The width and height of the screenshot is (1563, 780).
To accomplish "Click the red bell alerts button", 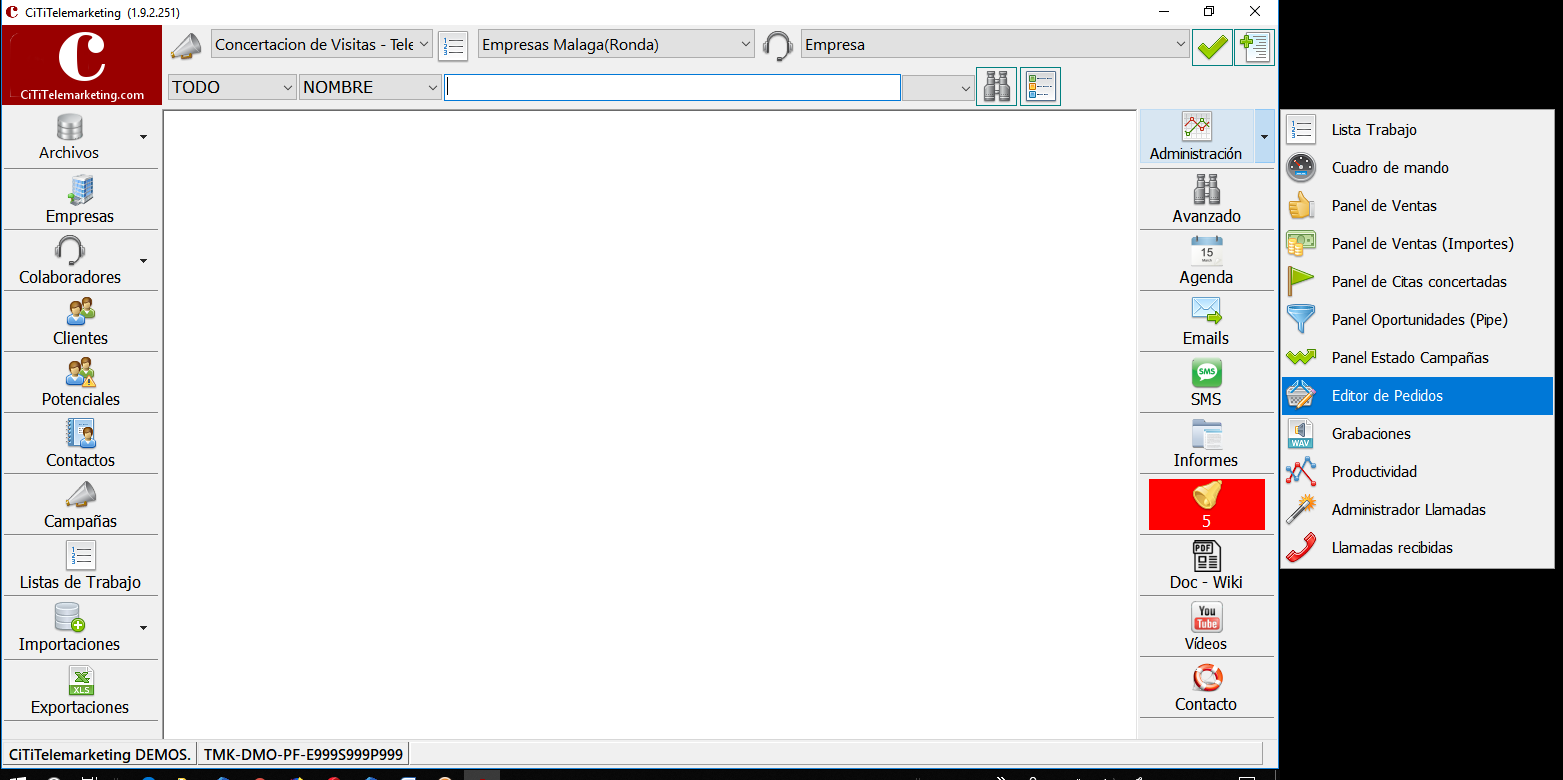I will click(1206, 504).
